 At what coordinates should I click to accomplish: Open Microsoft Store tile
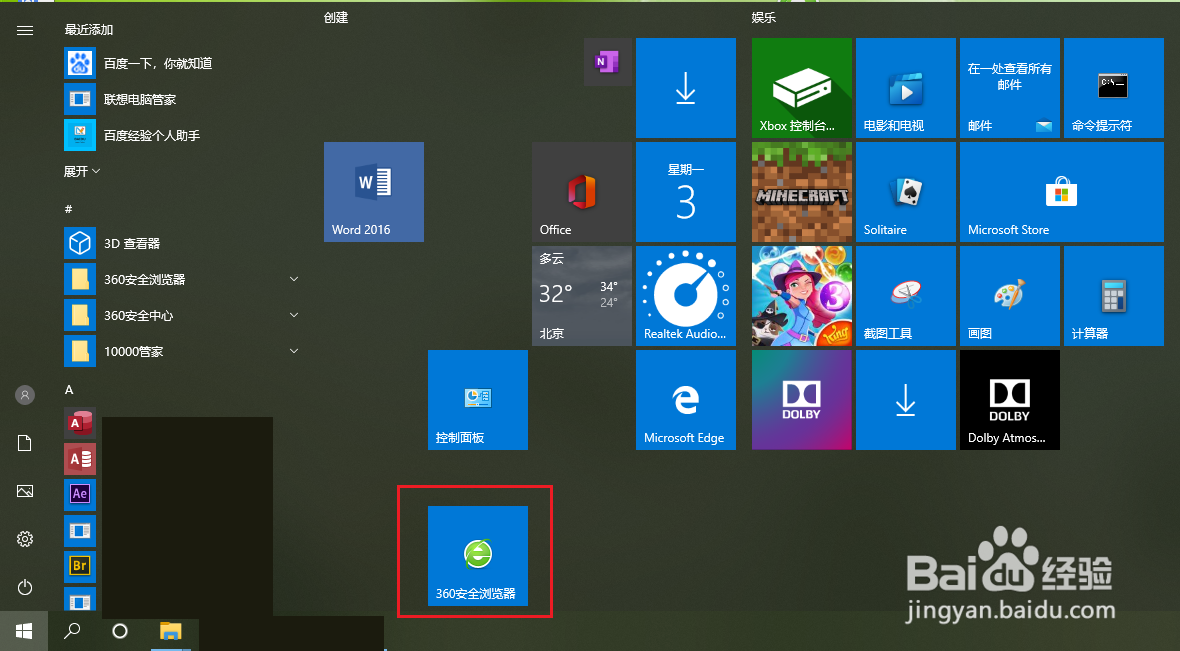[1062, 192]
